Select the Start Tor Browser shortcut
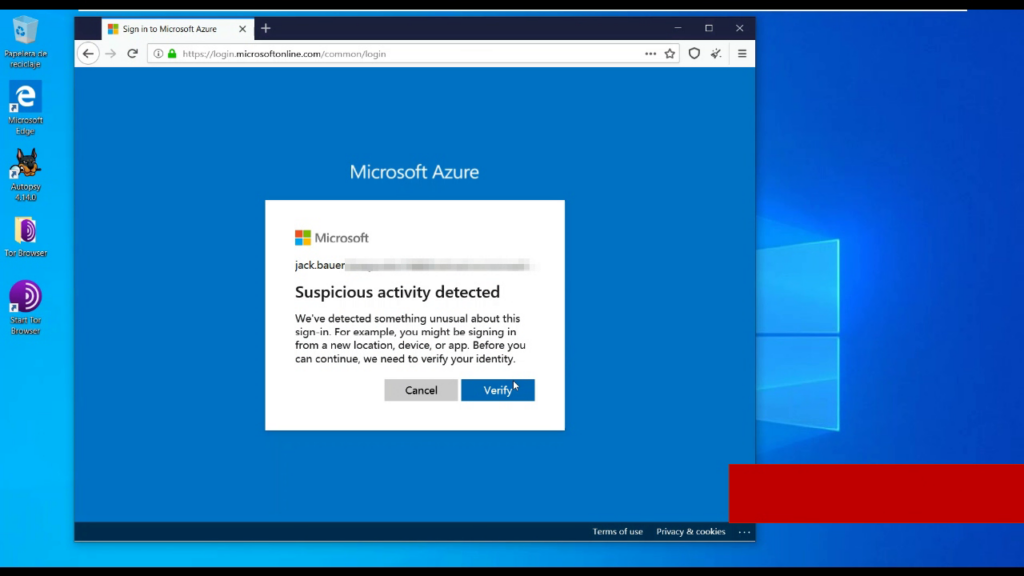1024x576 pixels. click(25, 308)
